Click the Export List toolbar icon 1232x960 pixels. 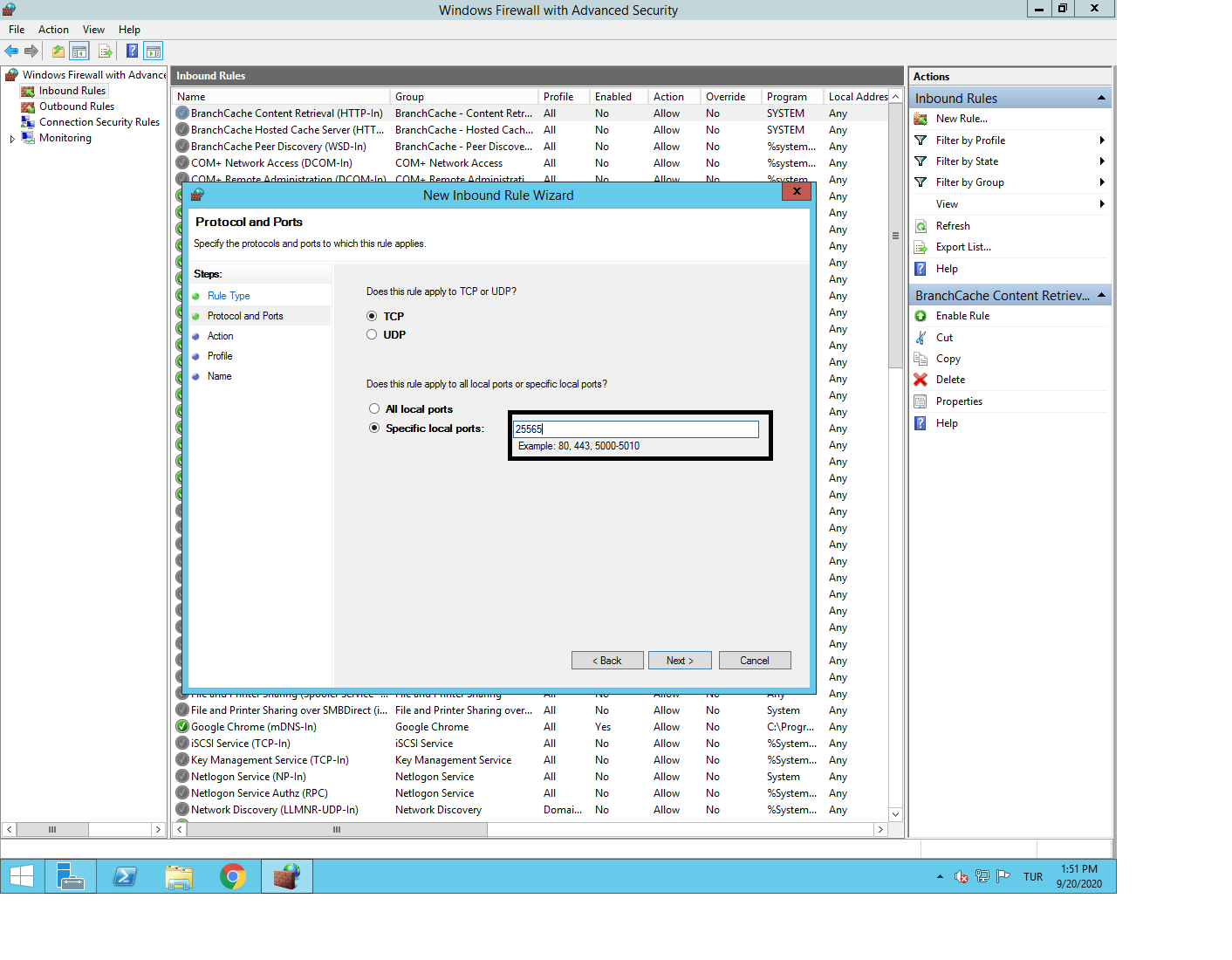pos(106,51)
